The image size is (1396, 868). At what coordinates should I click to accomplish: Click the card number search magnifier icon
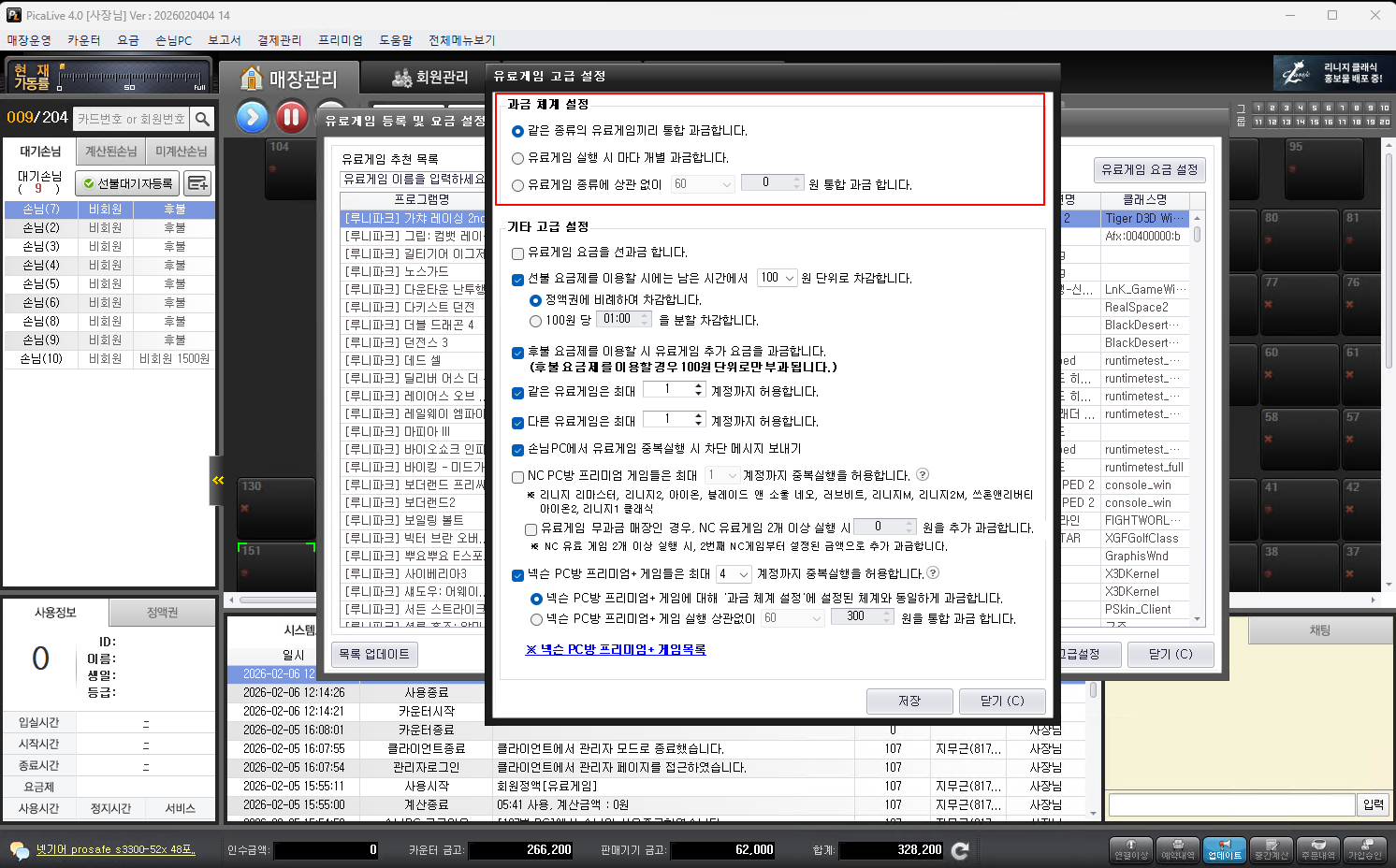pyautogui.click(x=202, y=119)
